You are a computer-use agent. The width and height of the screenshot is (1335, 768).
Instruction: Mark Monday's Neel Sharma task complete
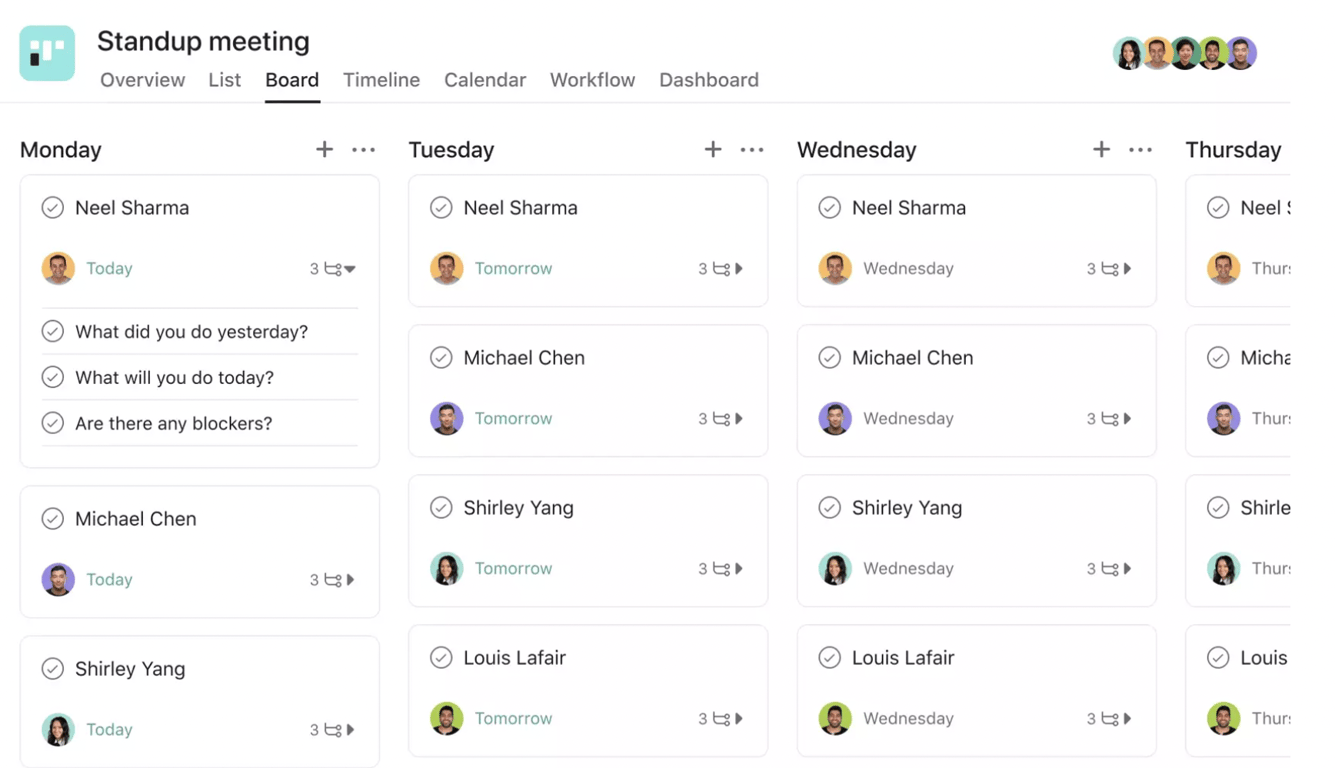coord(53,208)
